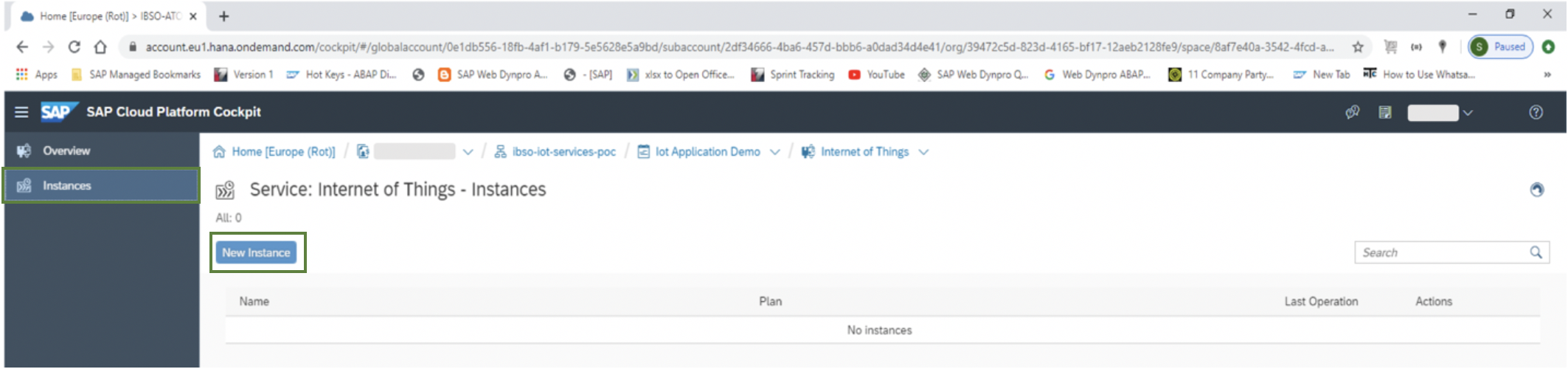Screen dimensions: 1568x369
Task: Open the - [SAP] bookmark
Action: click(x=588, y=75)
